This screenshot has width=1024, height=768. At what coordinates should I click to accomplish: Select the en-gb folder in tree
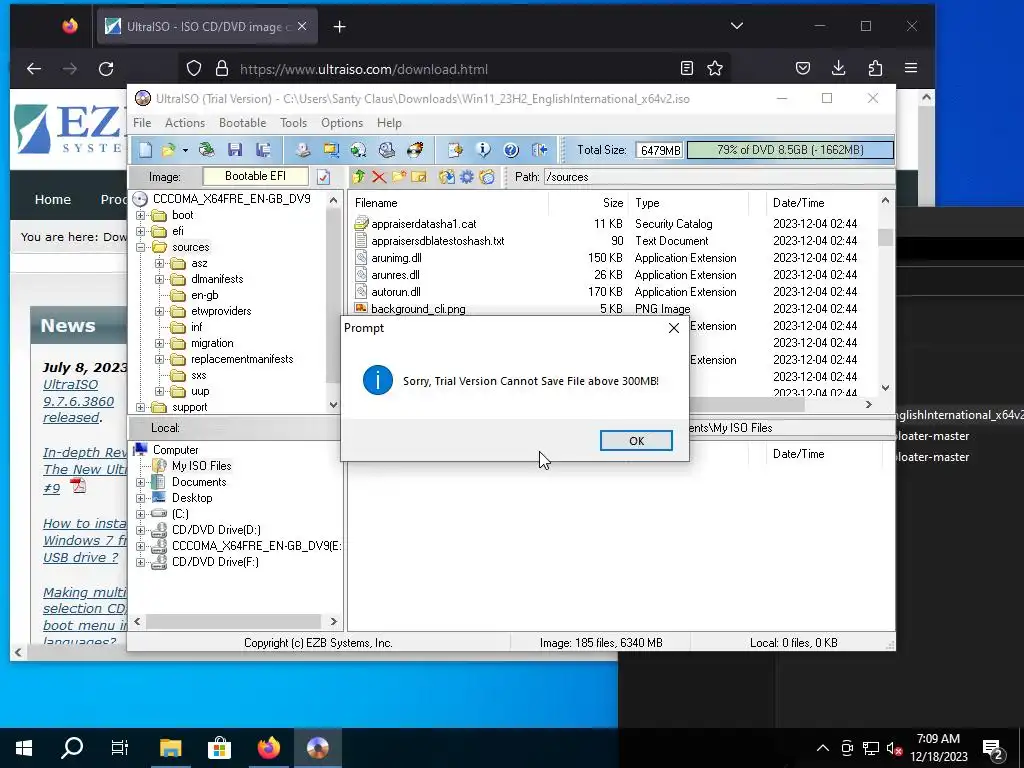tap(204, 295)
